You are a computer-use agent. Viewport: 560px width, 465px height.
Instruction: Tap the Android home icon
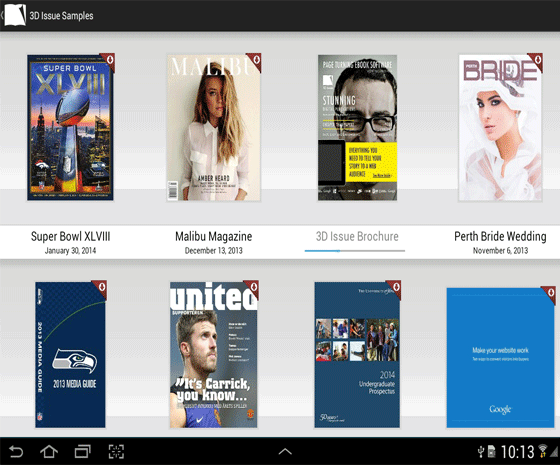tap(49, 452)
